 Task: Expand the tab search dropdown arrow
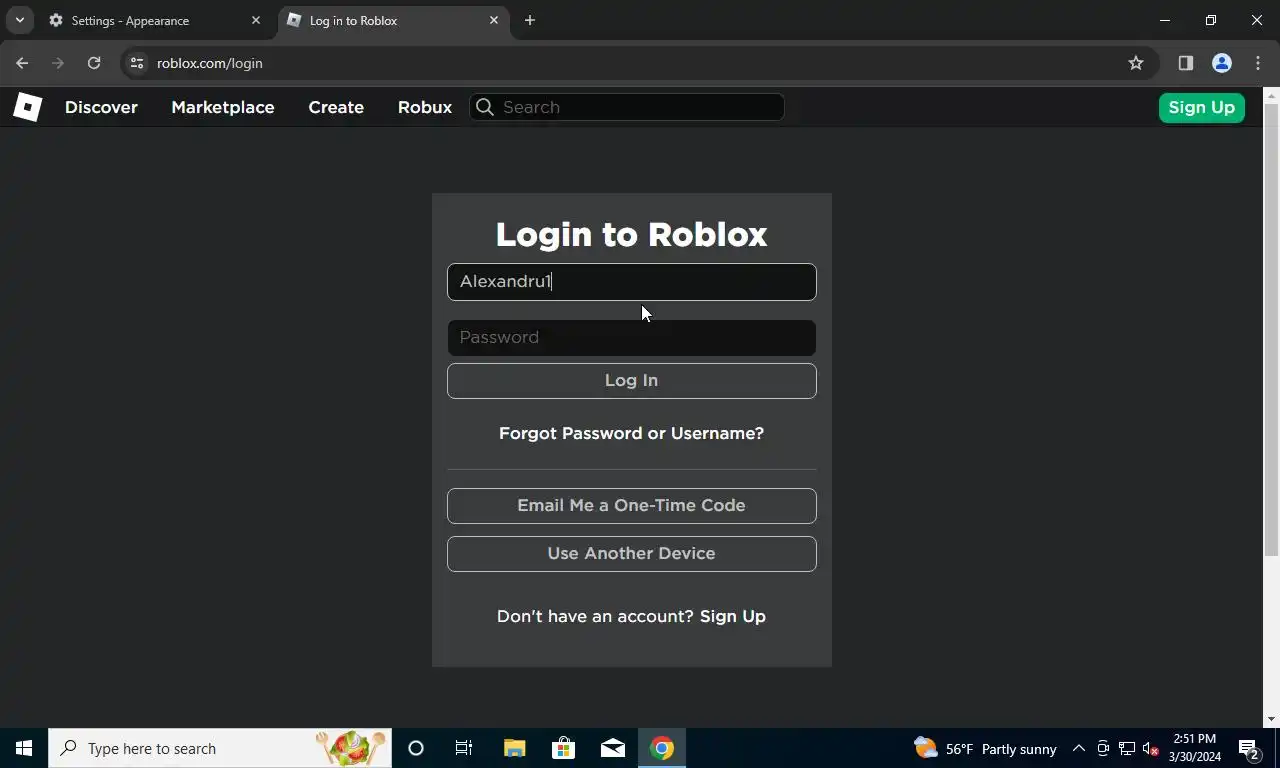(19, 20)
